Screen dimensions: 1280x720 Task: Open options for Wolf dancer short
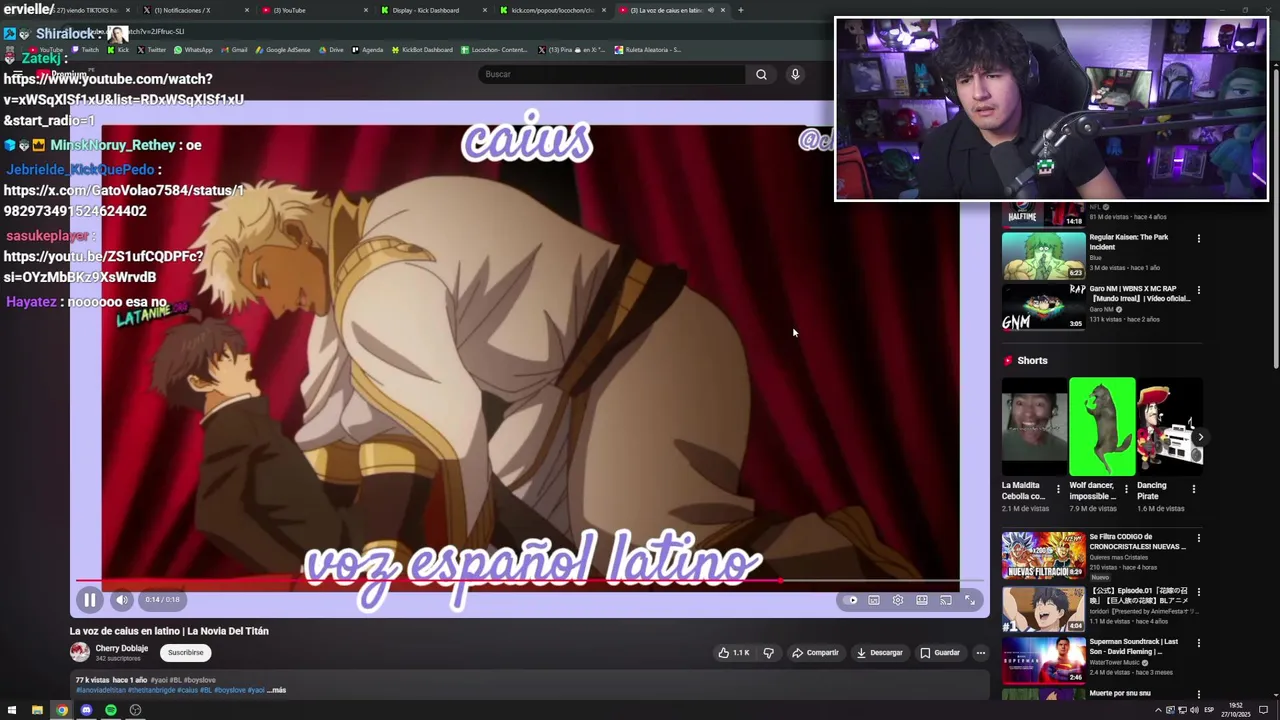1126,489
